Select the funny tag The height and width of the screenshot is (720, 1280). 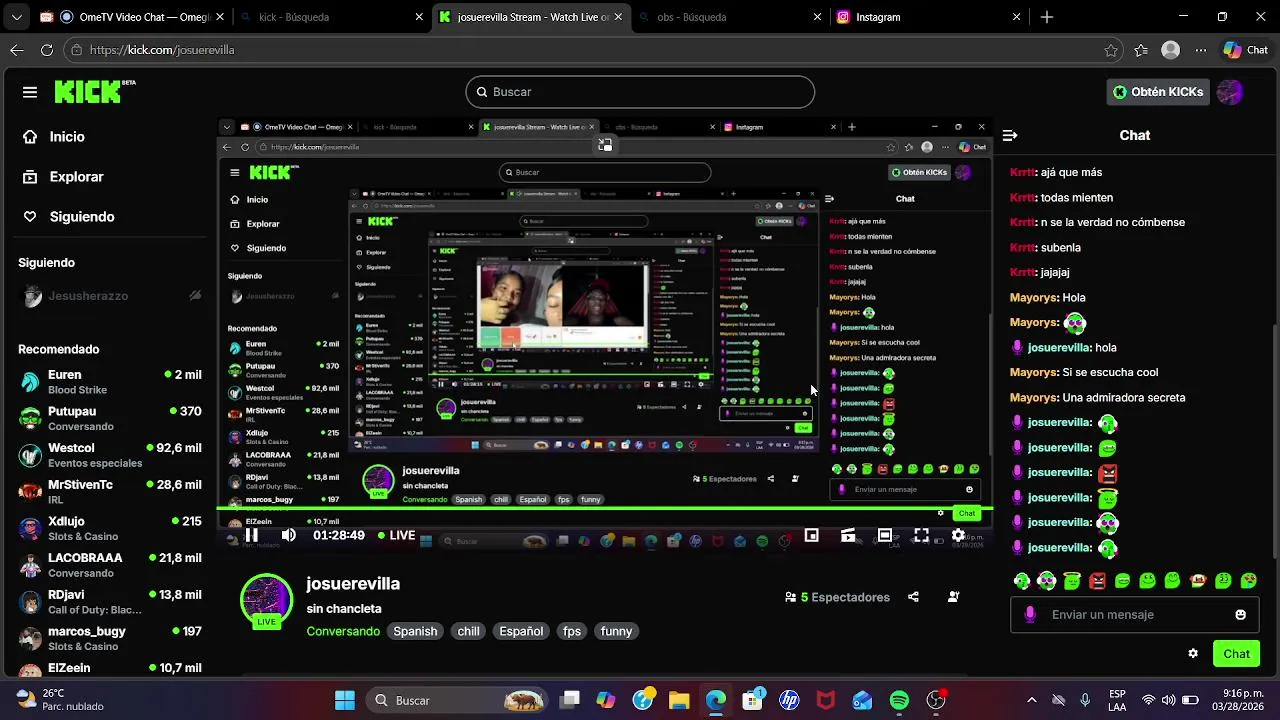(616, 631)
